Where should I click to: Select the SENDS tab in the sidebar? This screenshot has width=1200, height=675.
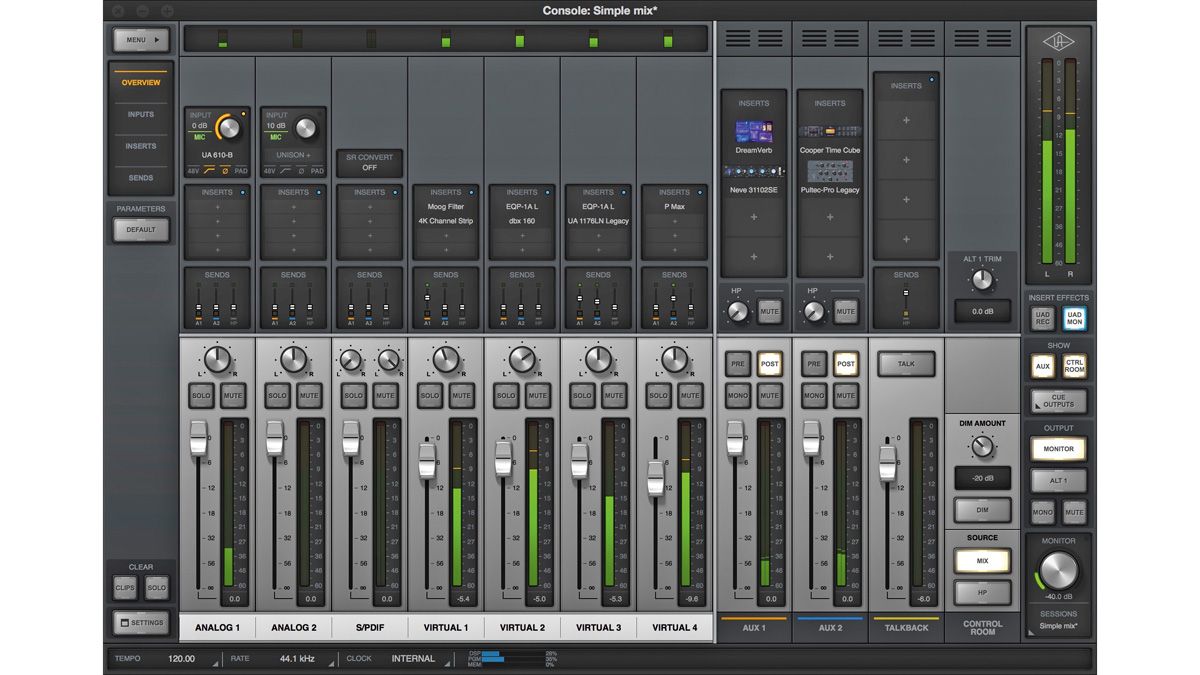pos(140,177)
